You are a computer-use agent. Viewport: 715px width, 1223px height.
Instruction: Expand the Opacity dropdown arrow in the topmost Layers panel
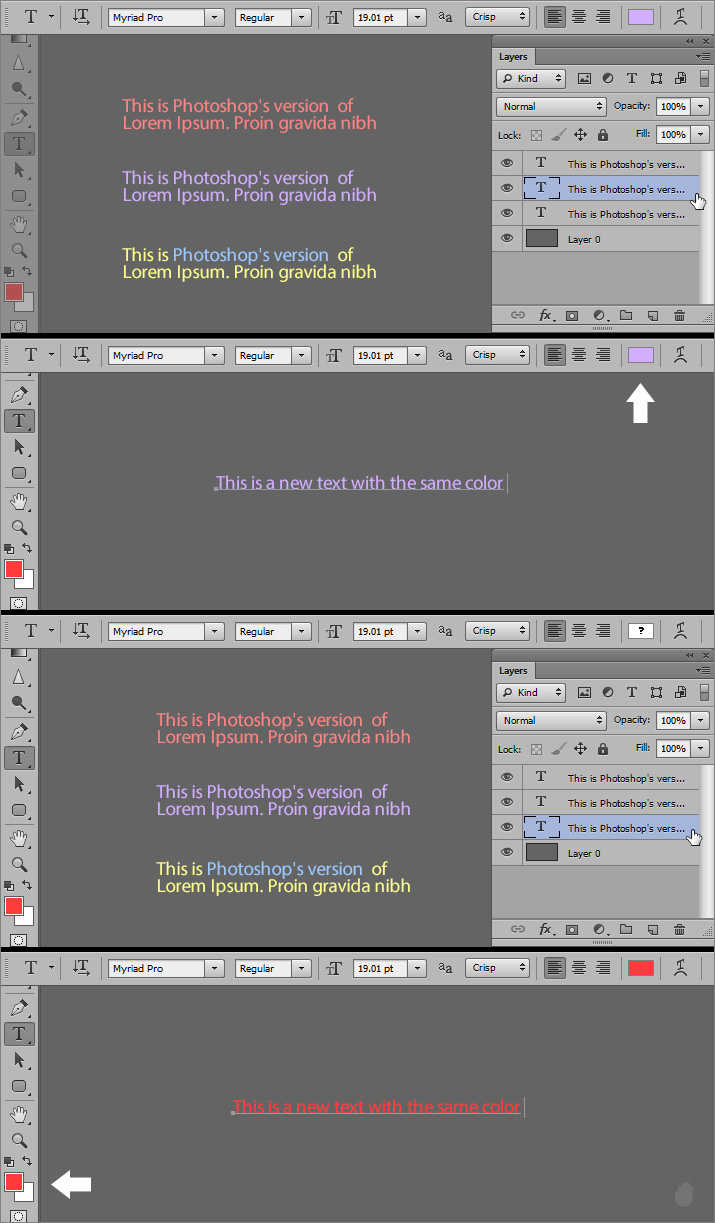coord(700,106)
